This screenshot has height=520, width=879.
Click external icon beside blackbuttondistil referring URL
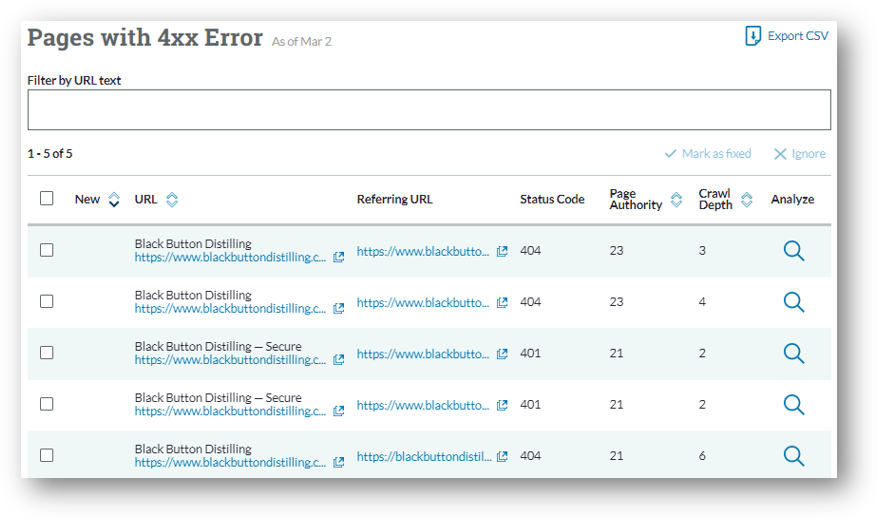(502, 456)
